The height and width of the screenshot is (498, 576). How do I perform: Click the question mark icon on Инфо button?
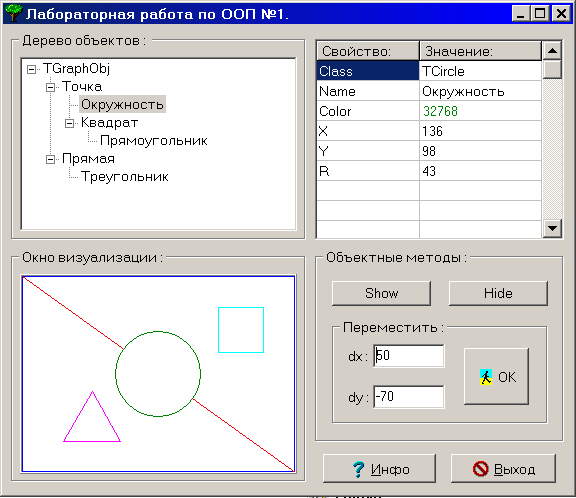pos(358,469)
